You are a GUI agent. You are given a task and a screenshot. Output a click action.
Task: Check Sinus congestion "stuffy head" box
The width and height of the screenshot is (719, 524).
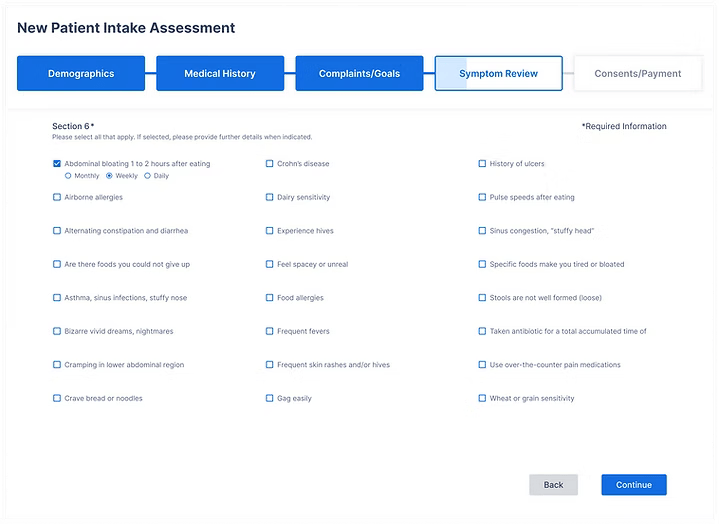[x=482, y=231]
